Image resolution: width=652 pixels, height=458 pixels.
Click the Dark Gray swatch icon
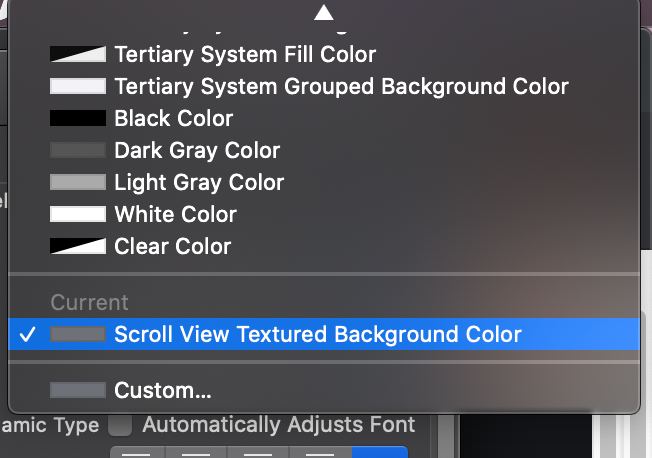point(78,150)
